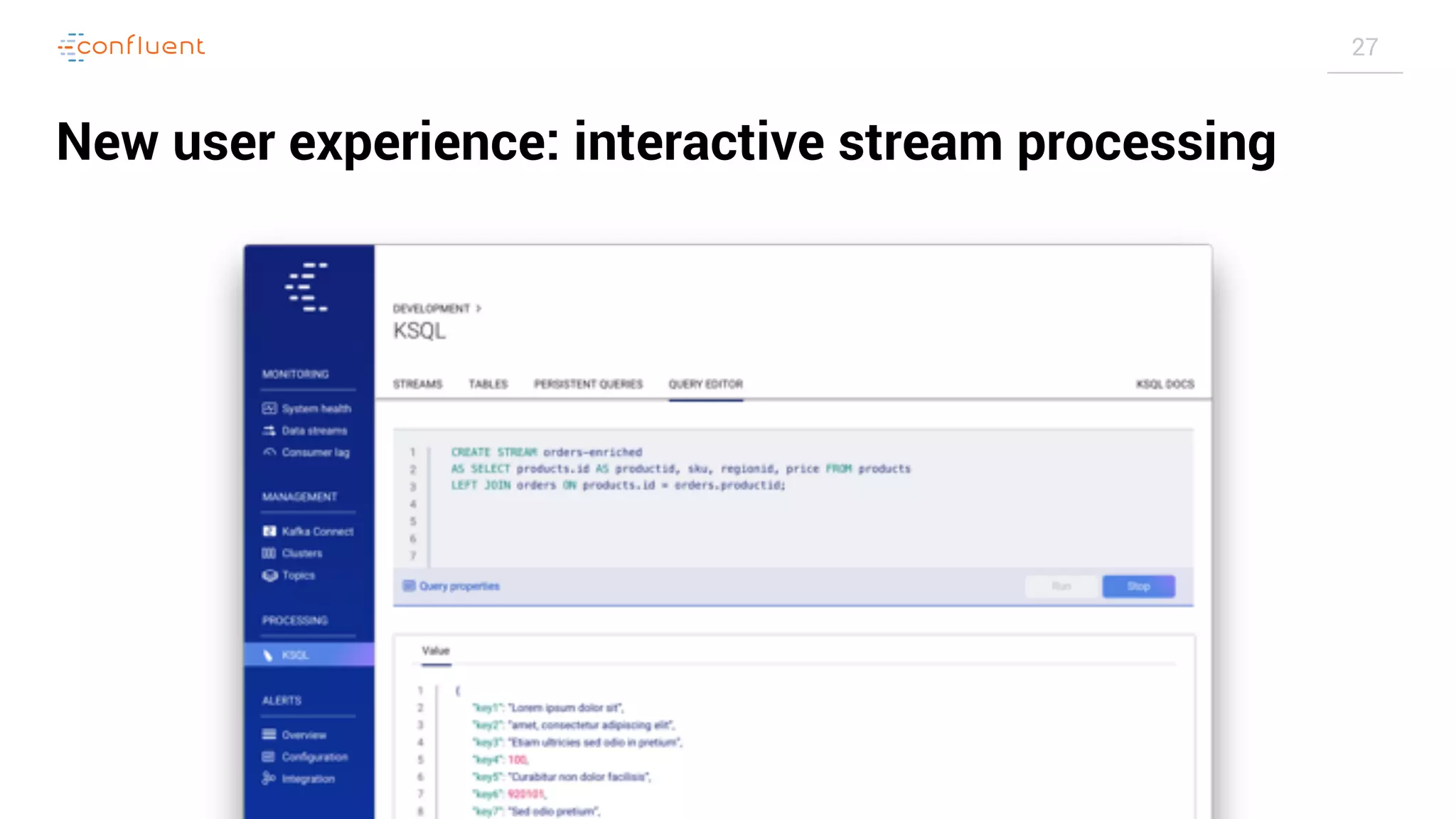Open the alerts Overview icon

[x=269, y=734]
